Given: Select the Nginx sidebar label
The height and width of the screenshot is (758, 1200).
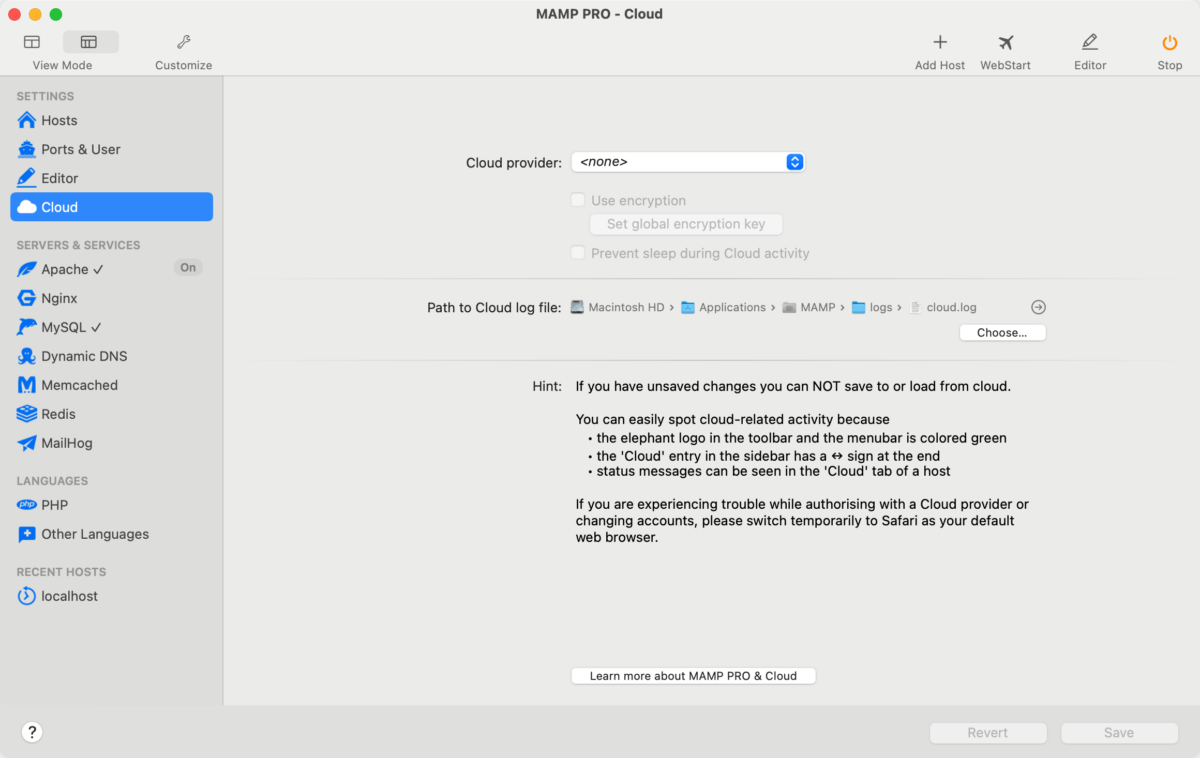Looking at the screenshot, I should click(x=59, y=298).
